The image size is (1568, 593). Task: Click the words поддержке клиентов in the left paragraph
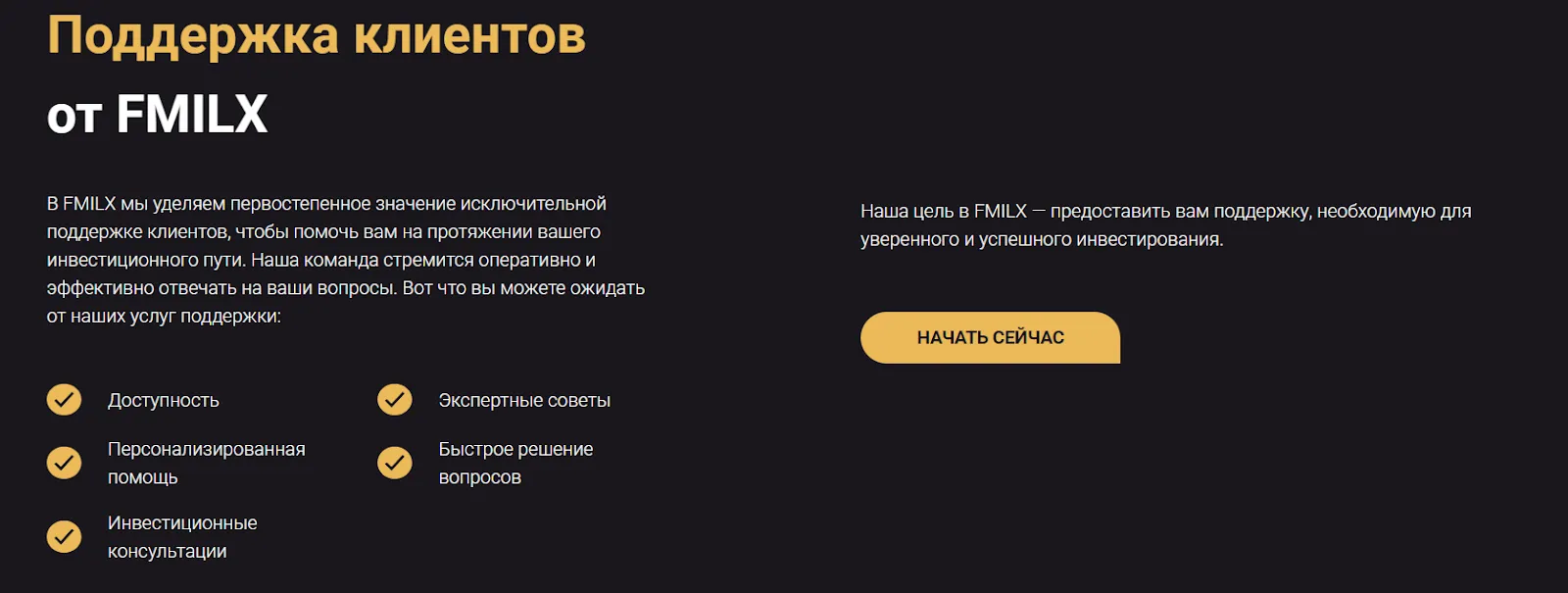coord(137,232)
